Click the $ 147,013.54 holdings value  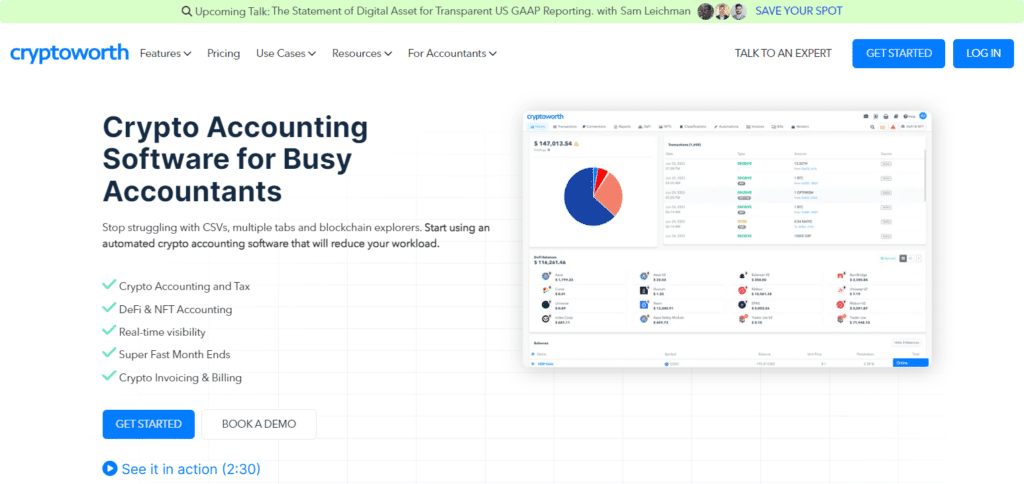552,144
